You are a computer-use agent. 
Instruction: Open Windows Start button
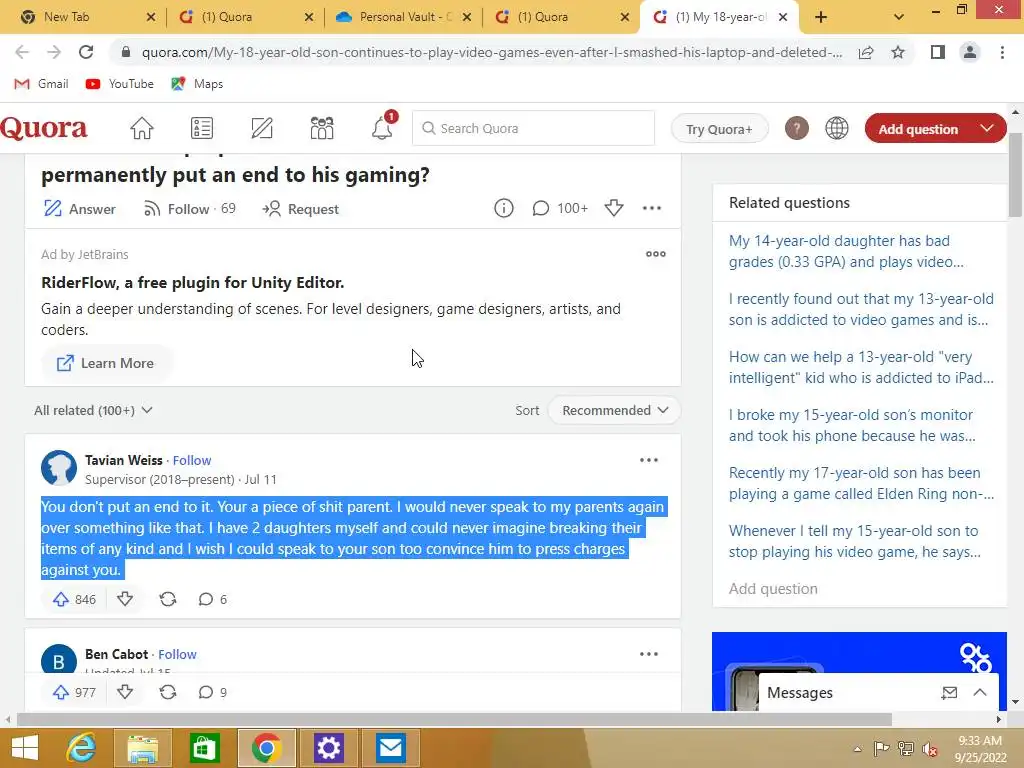tap(25, 748)
